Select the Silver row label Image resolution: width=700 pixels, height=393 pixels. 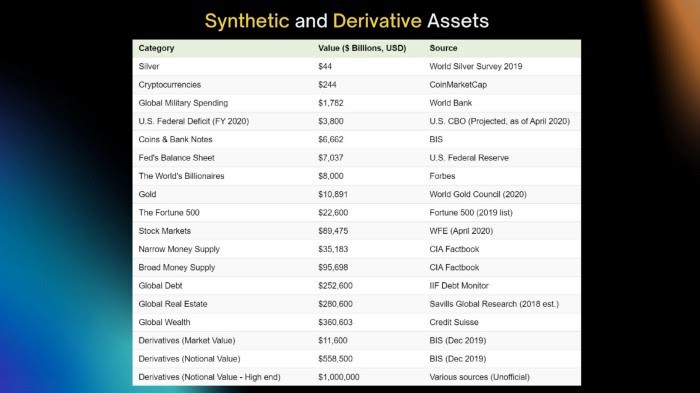click(149, 67)
